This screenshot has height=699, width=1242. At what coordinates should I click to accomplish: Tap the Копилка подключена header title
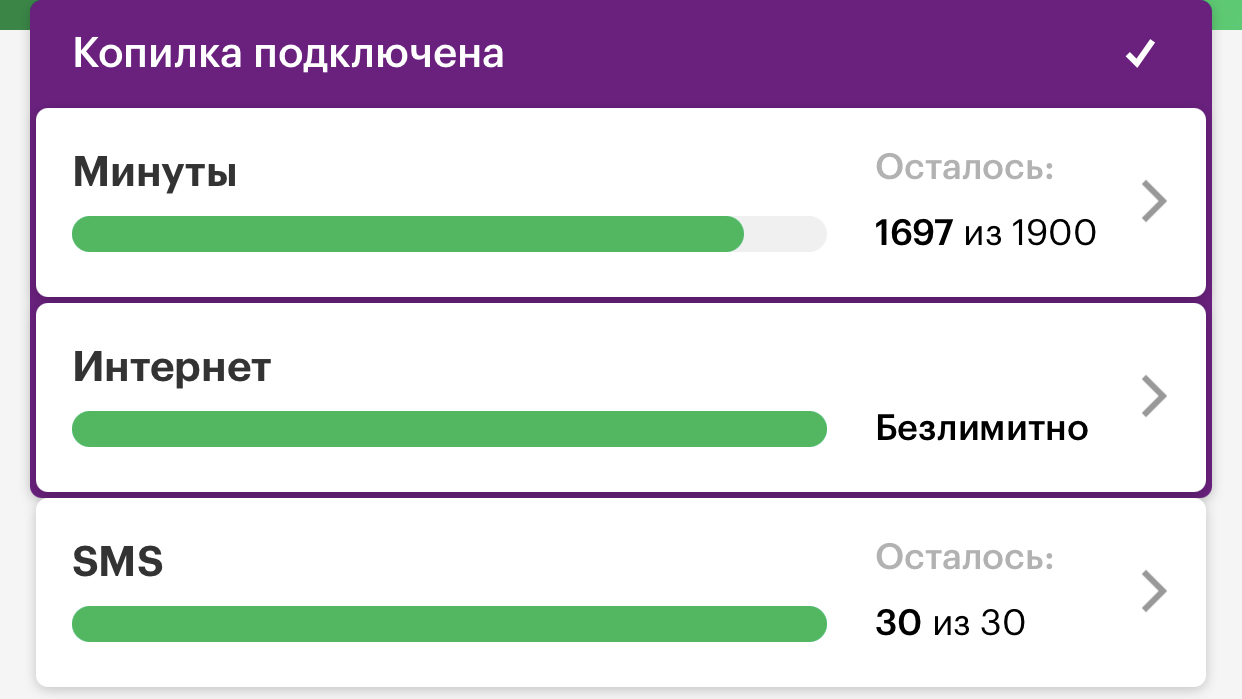click(x=288, y=54)
